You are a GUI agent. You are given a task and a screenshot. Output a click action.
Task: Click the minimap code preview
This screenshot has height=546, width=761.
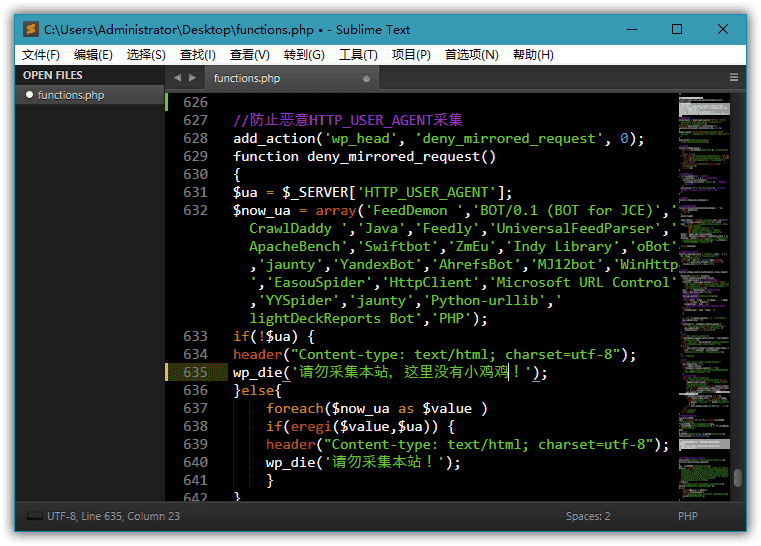[704, 250]
